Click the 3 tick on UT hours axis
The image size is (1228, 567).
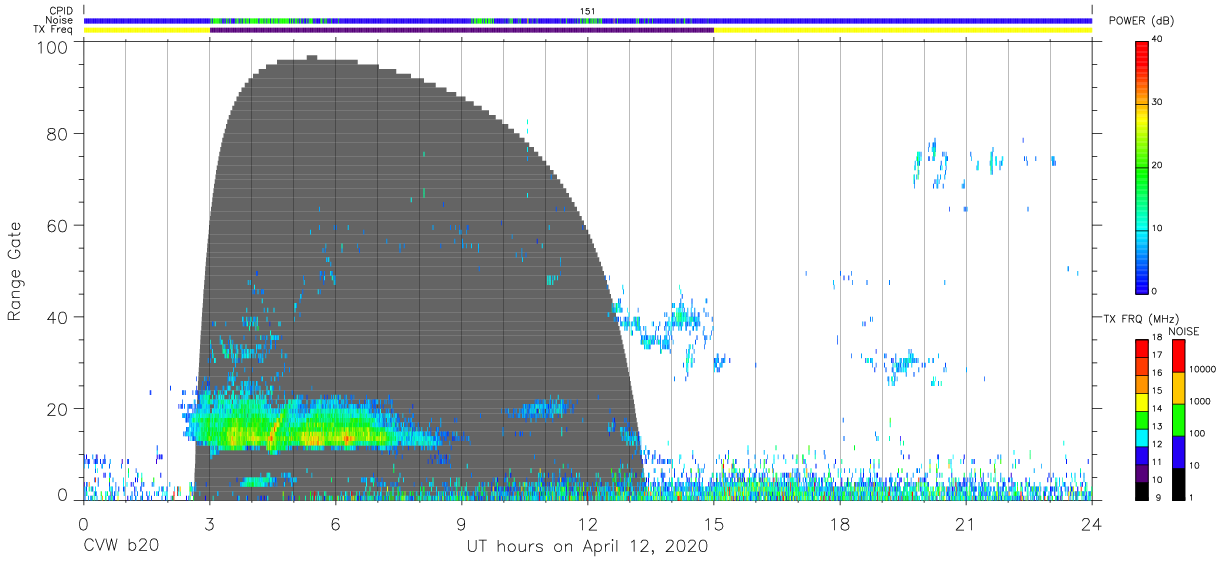[209, 522]
